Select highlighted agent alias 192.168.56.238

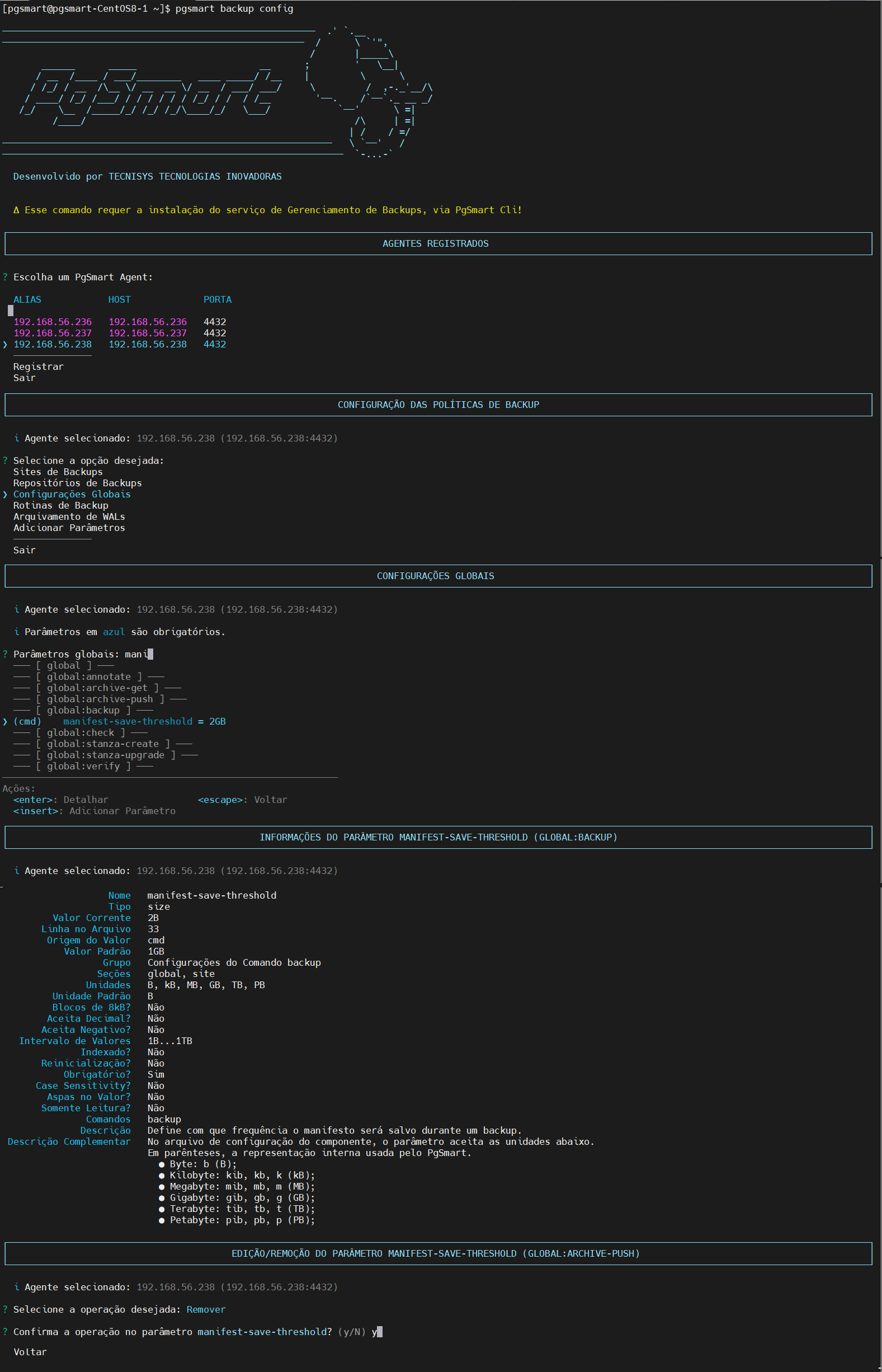pos(53,344)
